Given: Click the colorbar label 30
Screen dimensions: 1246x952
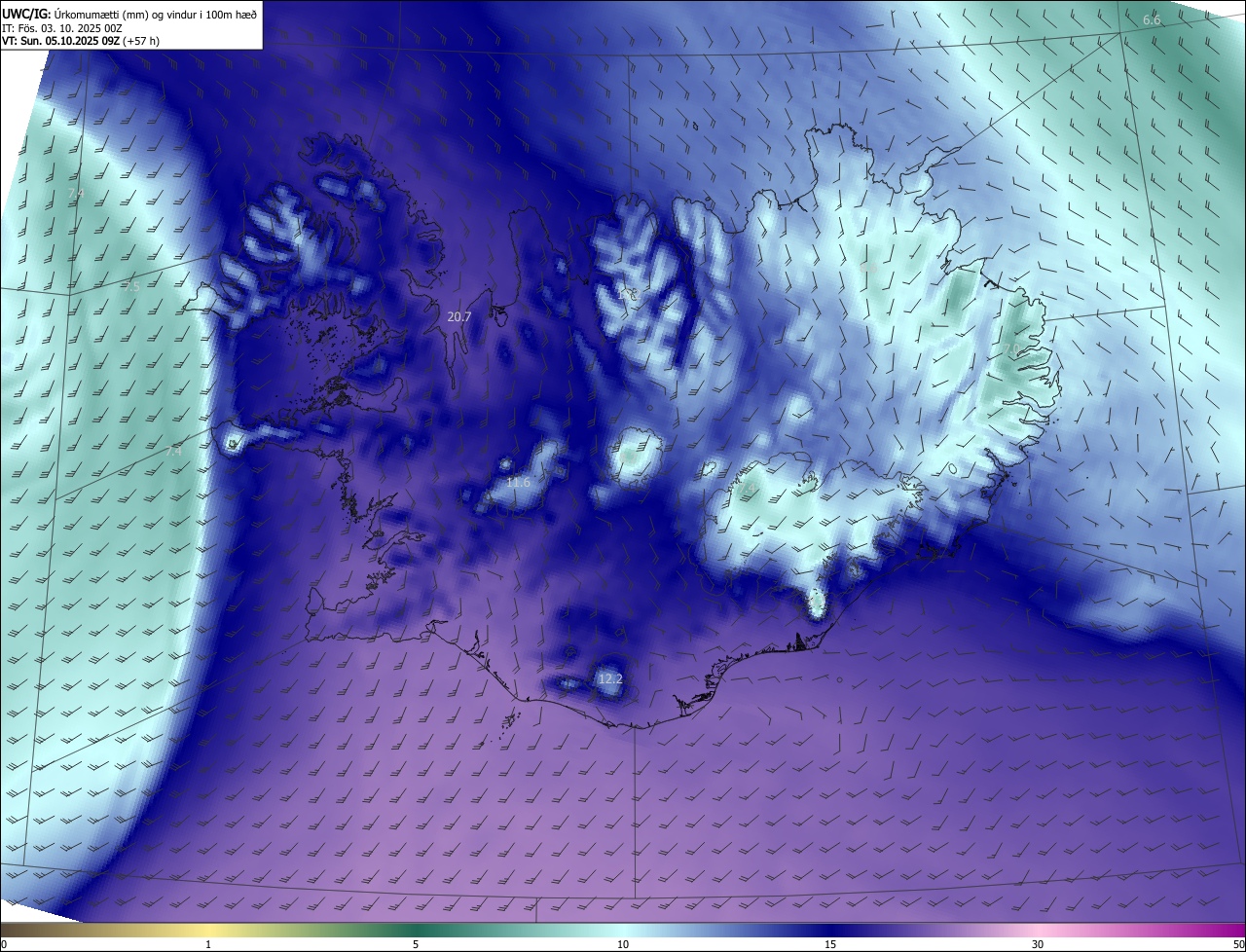Looking at the screenshot, I should coord(1038,944).
